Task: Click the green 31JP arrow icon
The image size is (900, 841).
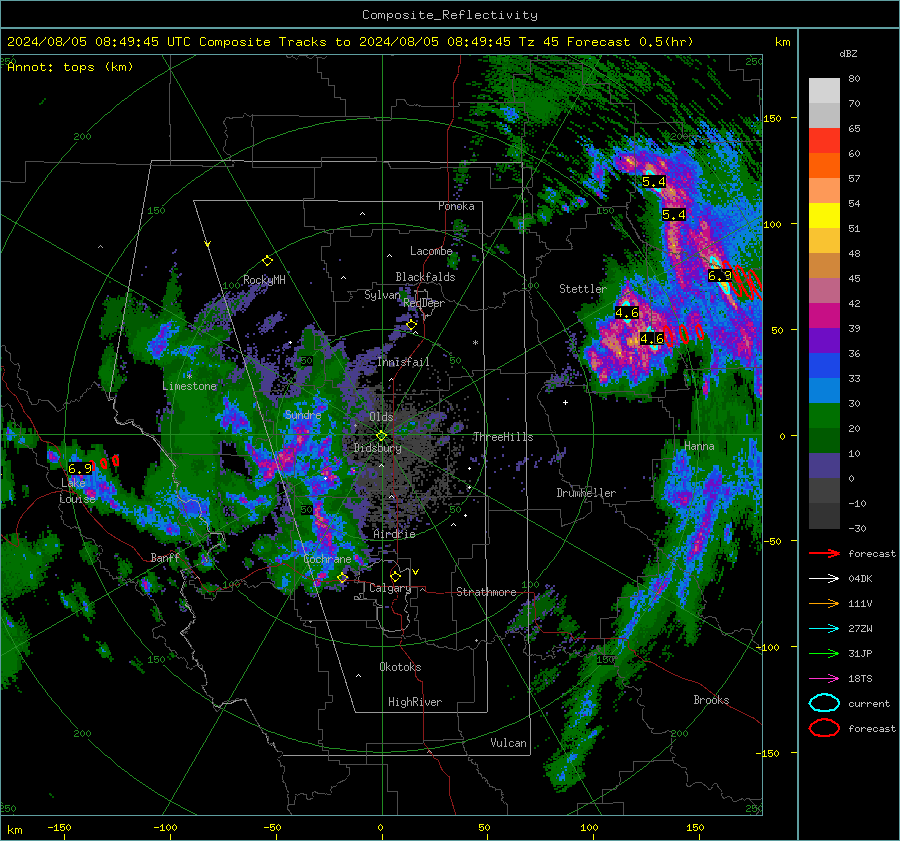Action: click(824, 653)
